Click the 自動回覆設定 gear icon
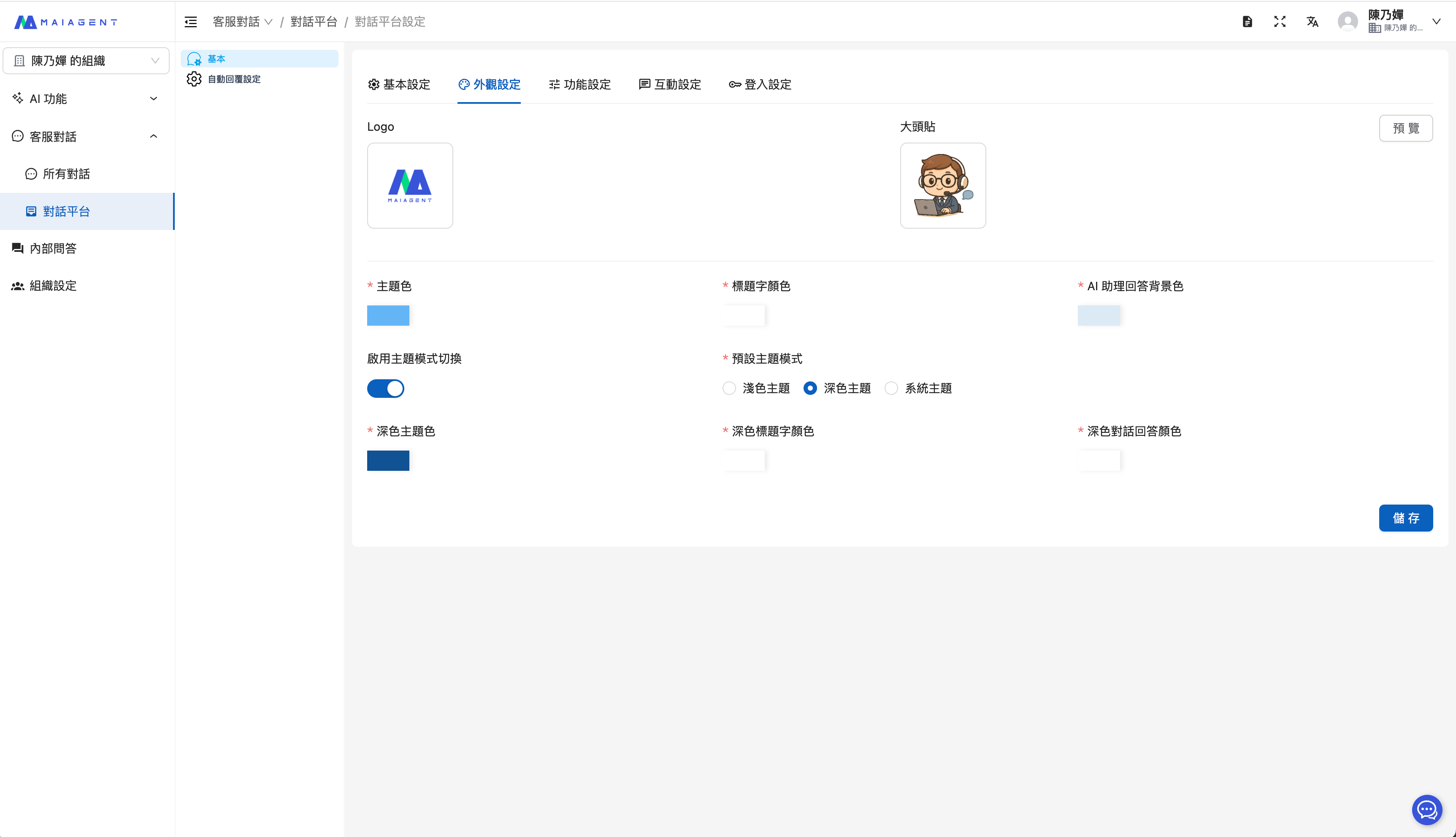The width and height of the screenshot is (1456, 837). (195, 79)
